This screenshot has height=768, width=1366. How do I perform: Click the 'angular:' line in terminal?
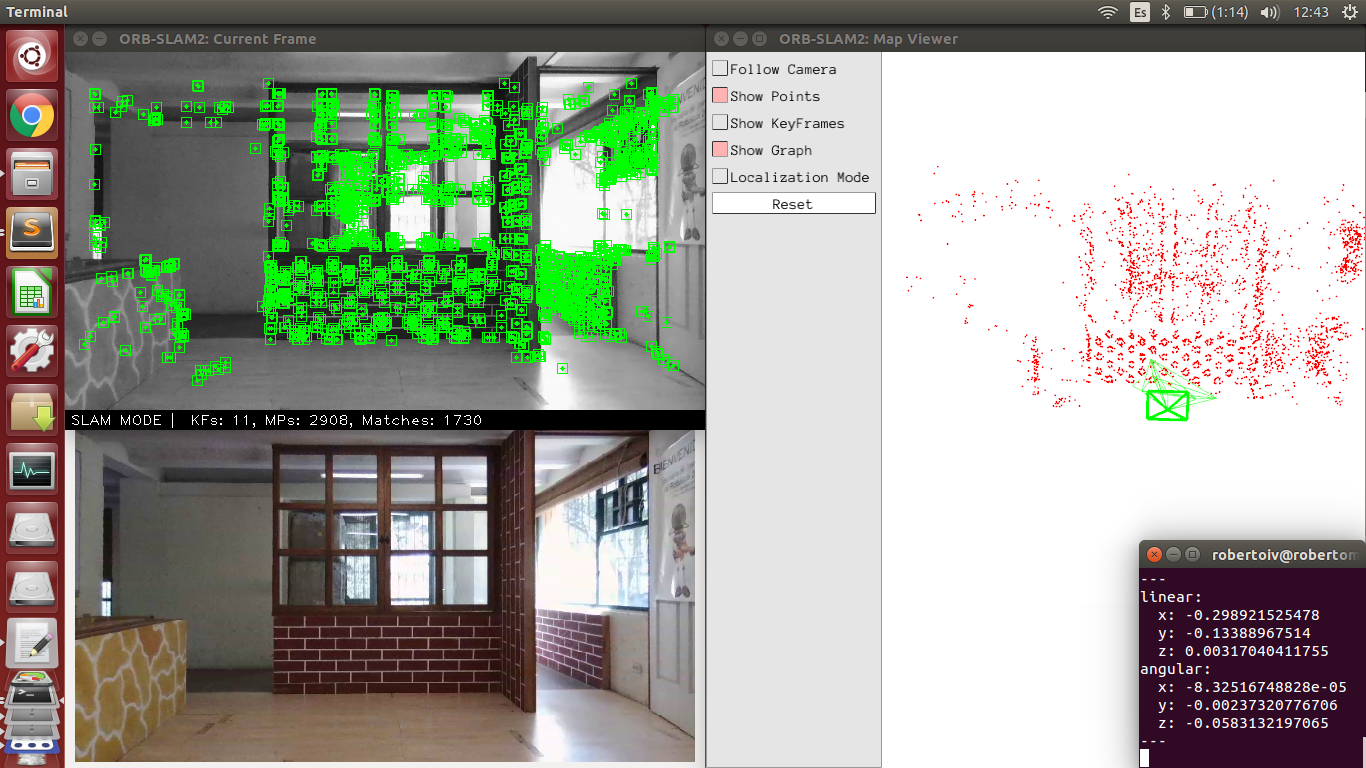pyautogui.click(x=1176, y=668)
